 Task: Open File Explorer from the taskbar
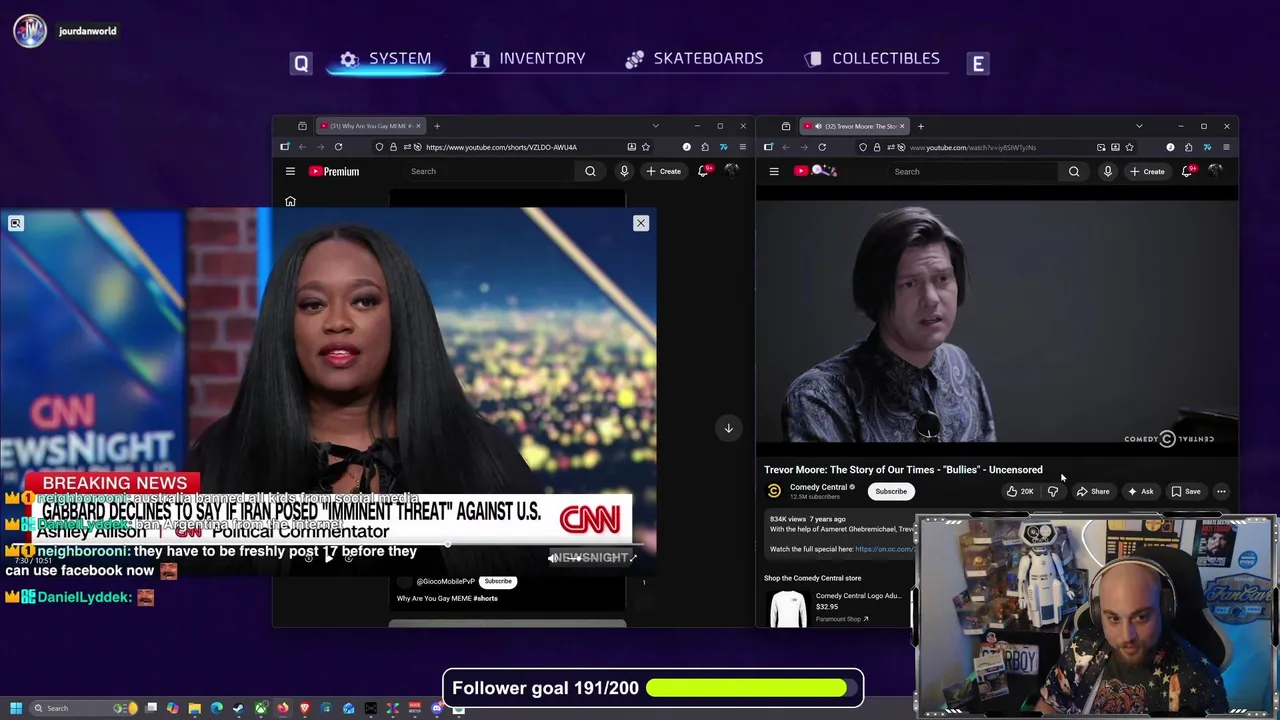point(195,708)
